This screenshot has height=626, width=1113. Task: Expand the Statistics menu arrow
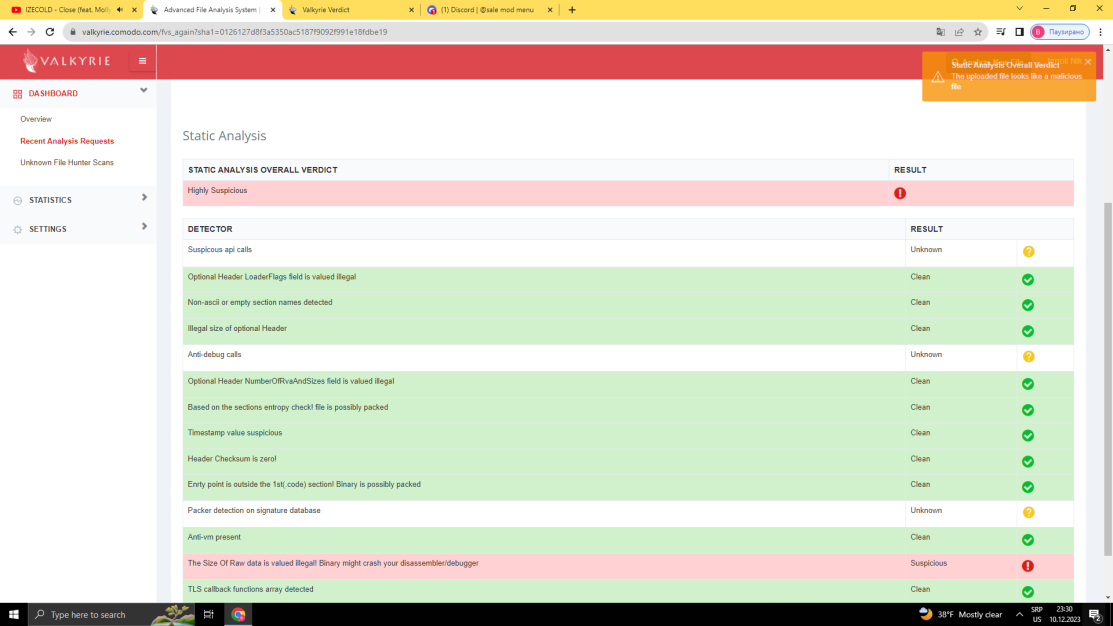pyautogui.click(x=144, y=198)
